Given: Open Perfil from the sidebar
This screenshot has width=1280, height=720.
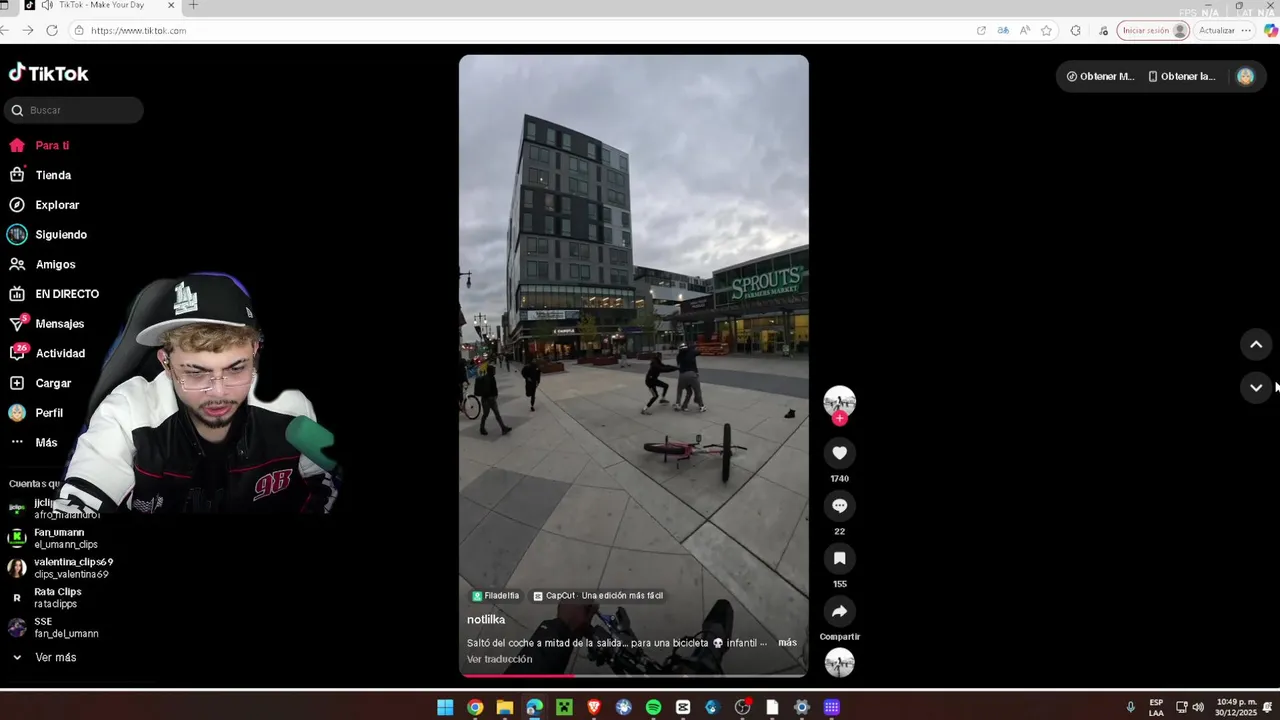Looking at the screenshot, I should pyautogui.click(x=36, y=413).
